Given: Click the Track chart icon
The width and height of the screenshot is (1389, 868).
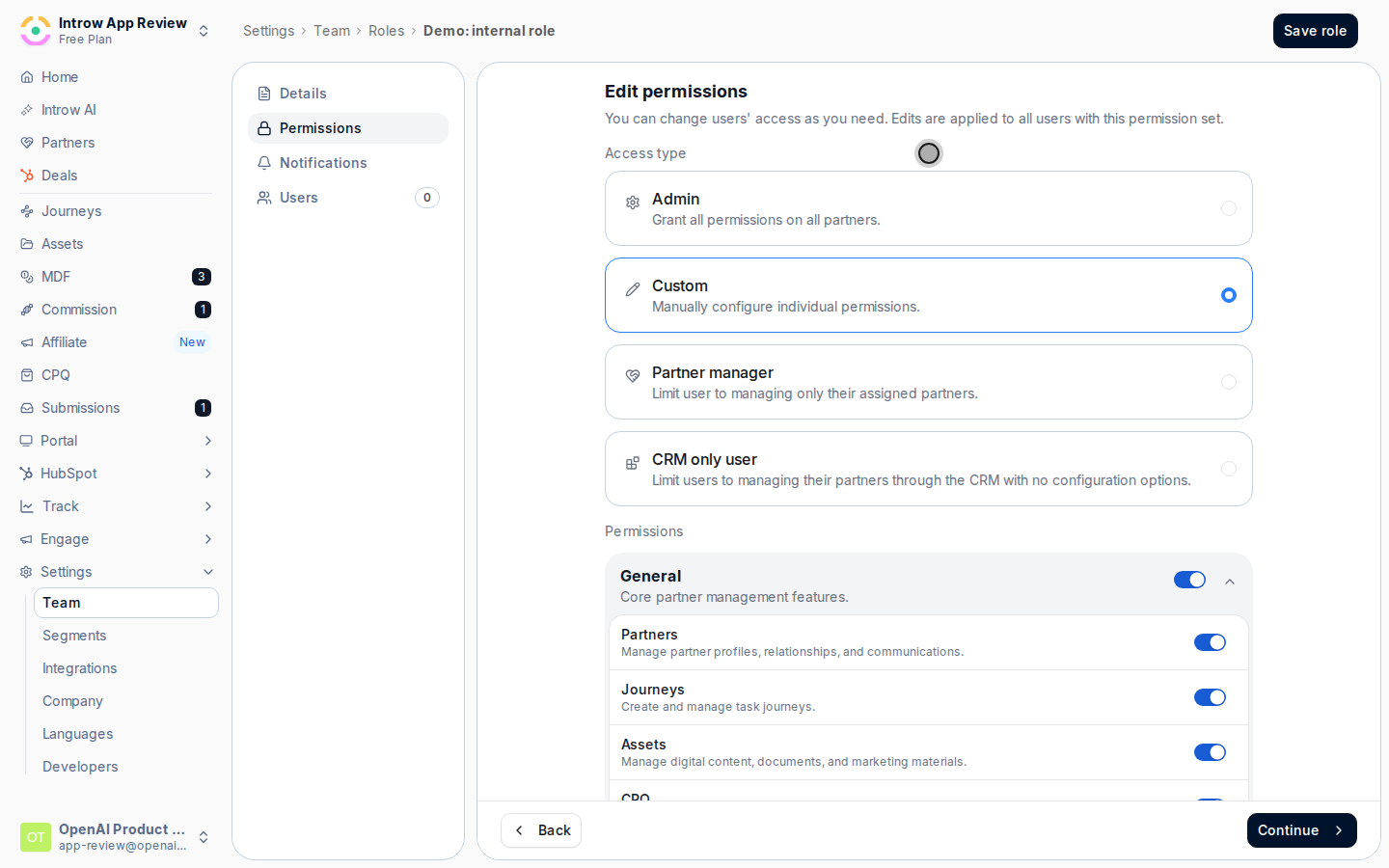Looking at the screenshot, I should pyautogui.click(x=27, y=506).
